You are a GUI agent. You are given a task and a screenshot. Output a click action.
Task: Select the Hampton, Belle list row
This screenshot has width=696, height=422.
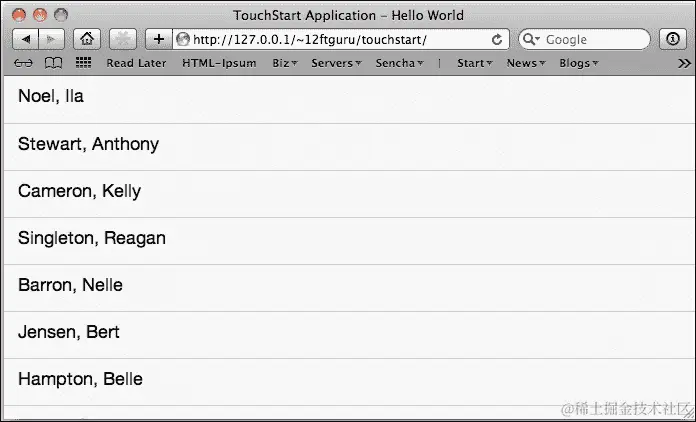pos(349,382)
